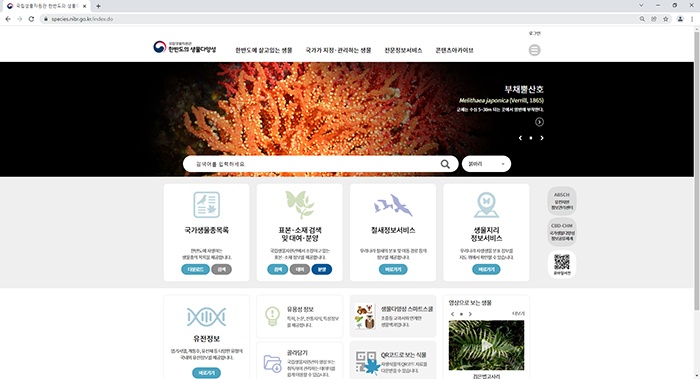The image size is (700, 379).
Task: Open browser zoom magnifier icon
Action: [642, 19]
